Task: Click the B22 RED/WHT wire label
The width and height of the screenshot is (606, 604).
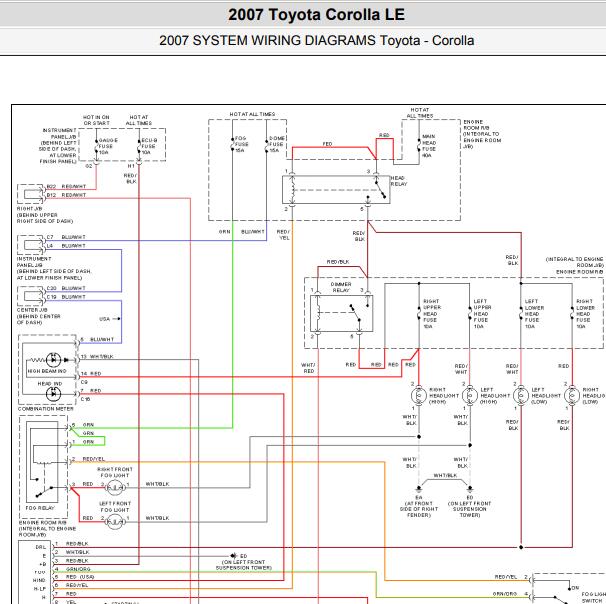Action: (66, 186)
